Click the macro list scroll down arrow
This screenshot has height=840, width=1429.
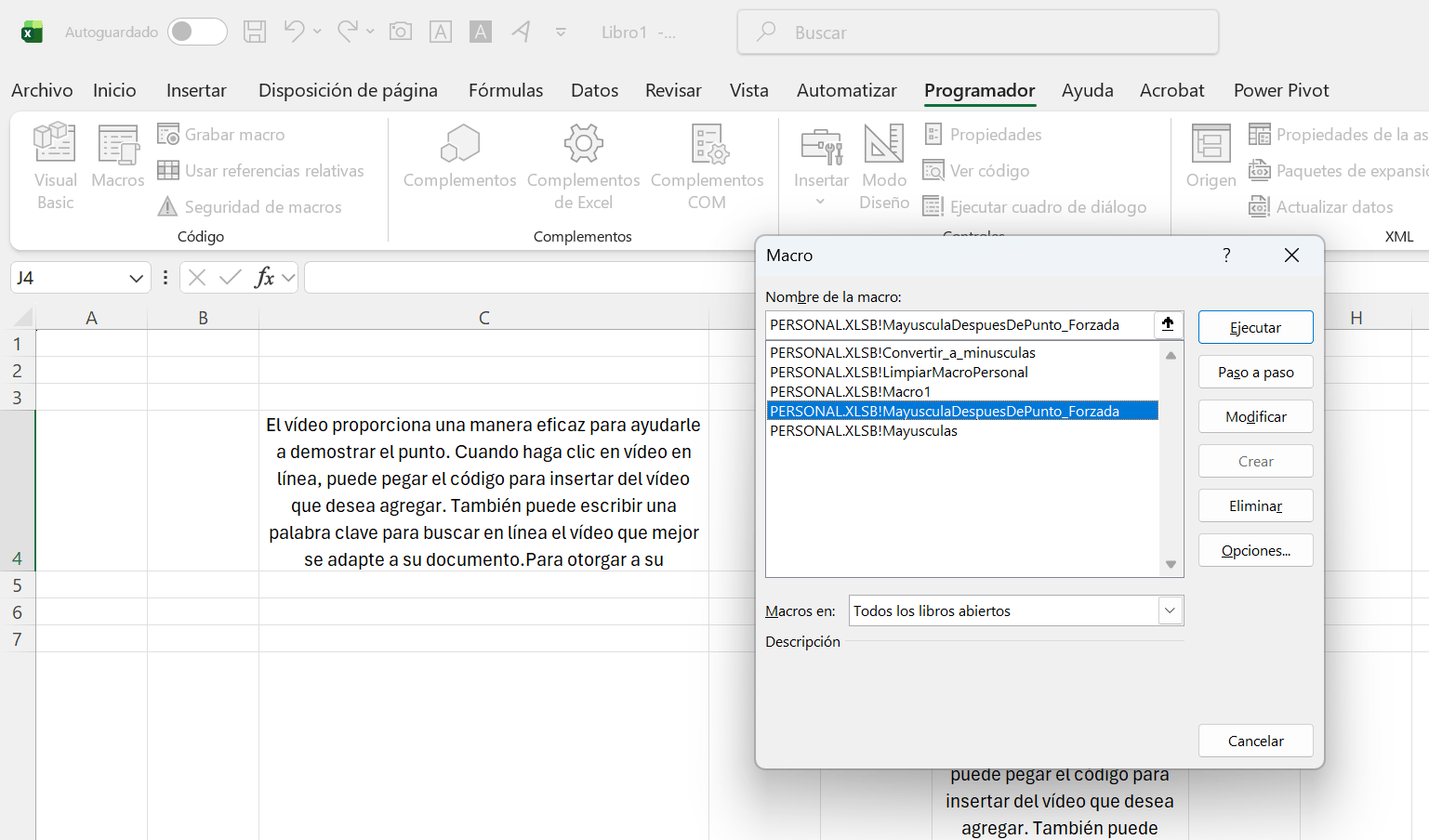coord(1171,565)
